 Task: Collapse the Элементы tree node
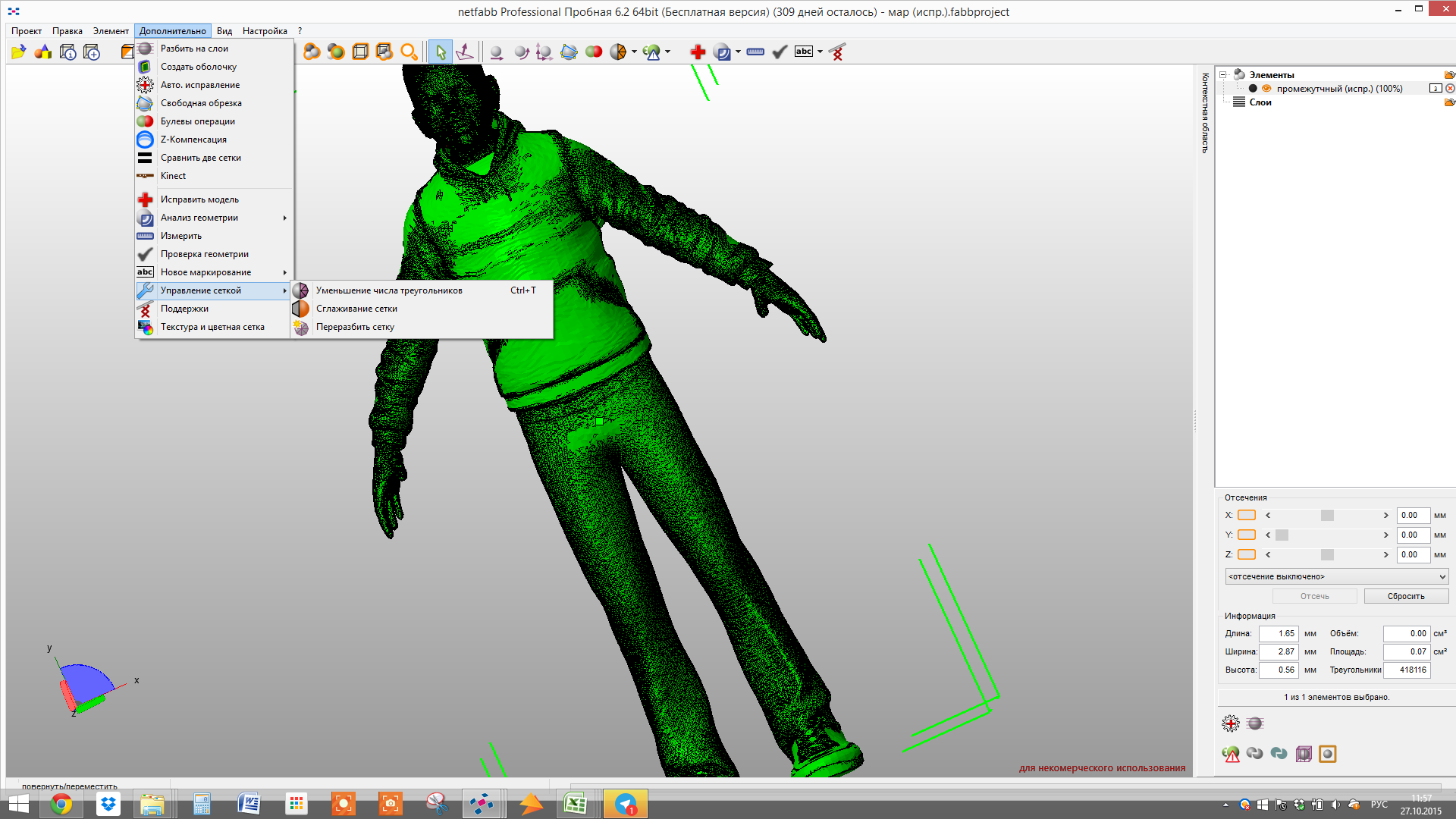[1221, 74]
